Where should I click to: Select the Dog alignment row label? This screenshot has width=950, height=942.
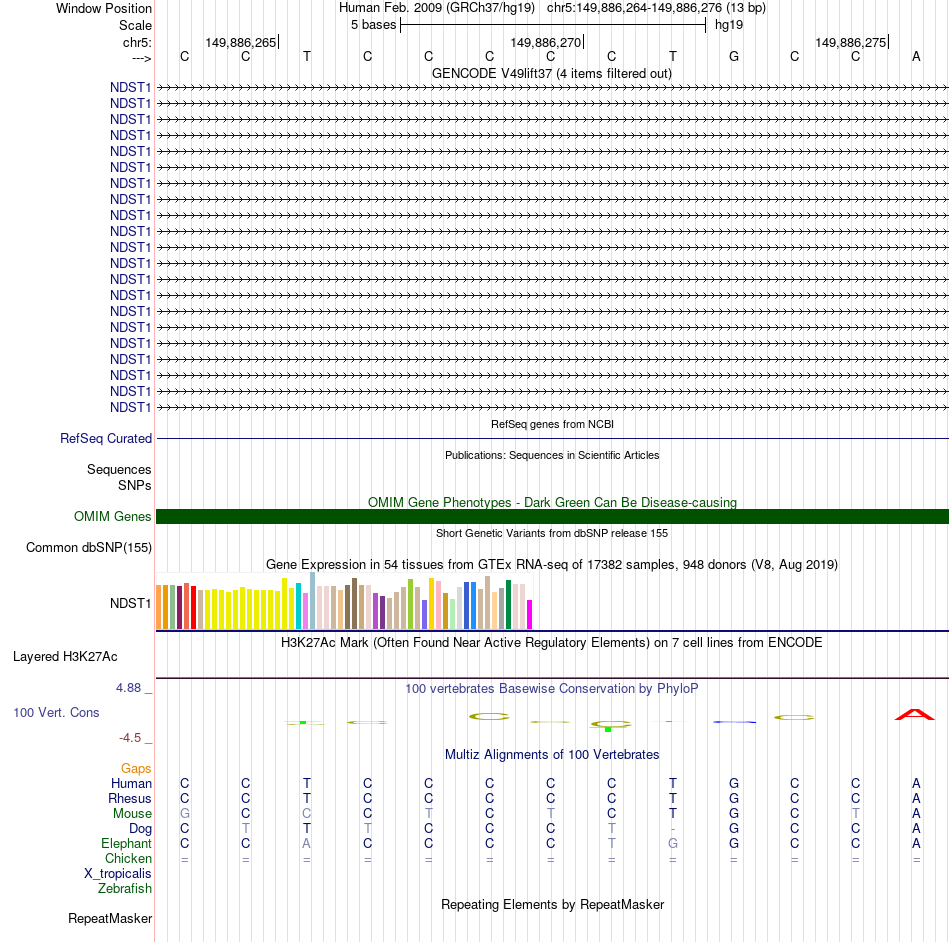click(140, 829)
